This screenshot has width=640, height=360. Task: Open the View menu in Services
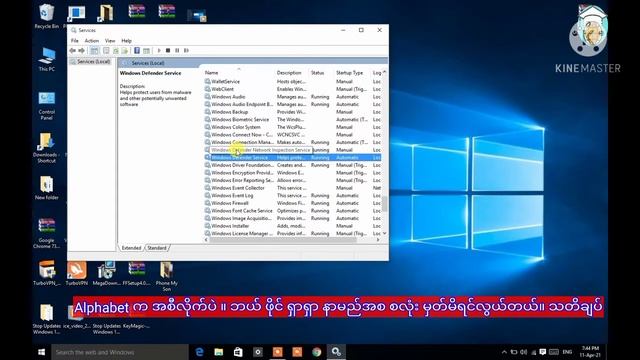110,41
